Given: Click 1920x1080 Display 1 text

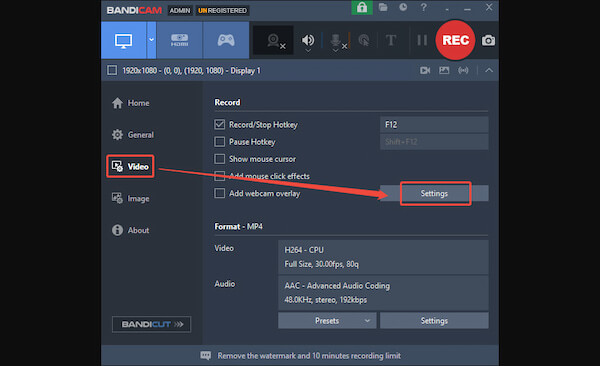Looking at the screenshot, I should 191,70.
